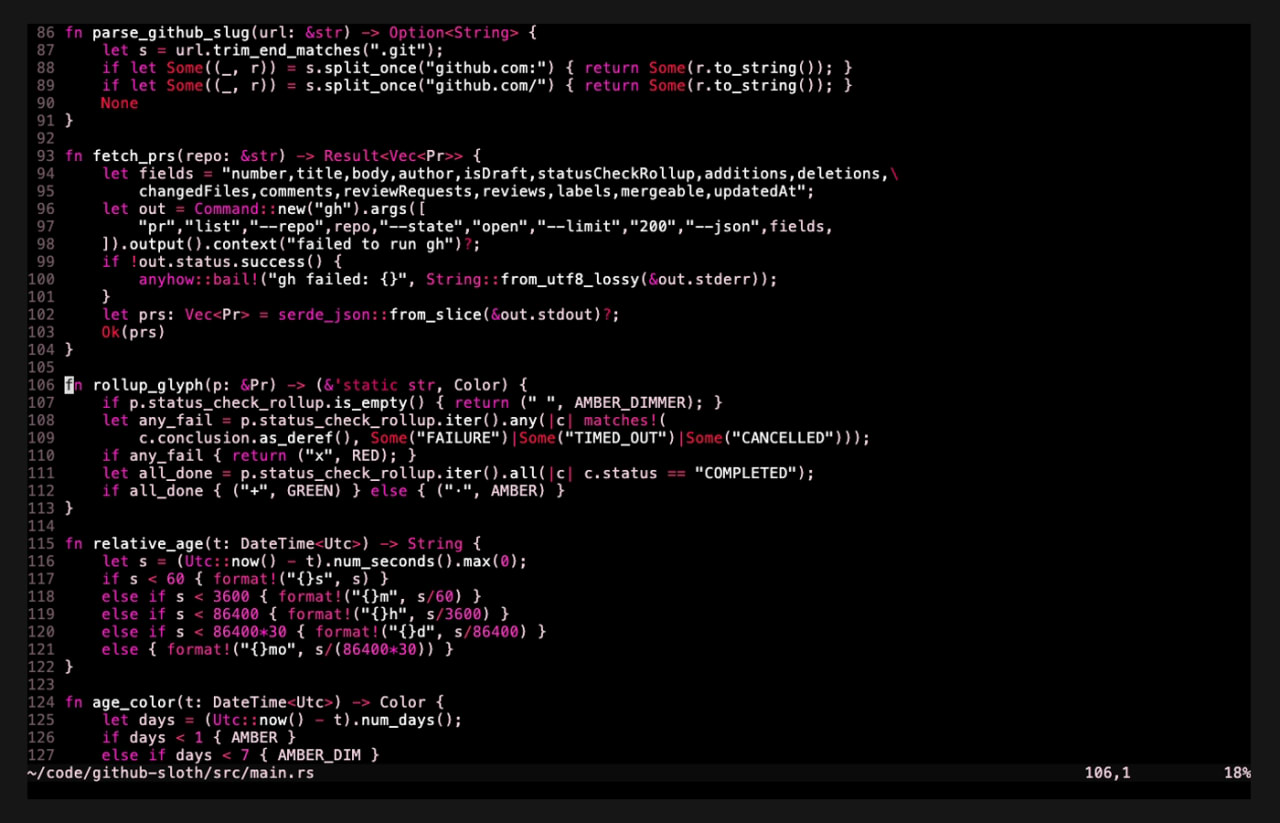
Task: Place cursor on "age_color" function name
Action: click(x=133, y=702)
